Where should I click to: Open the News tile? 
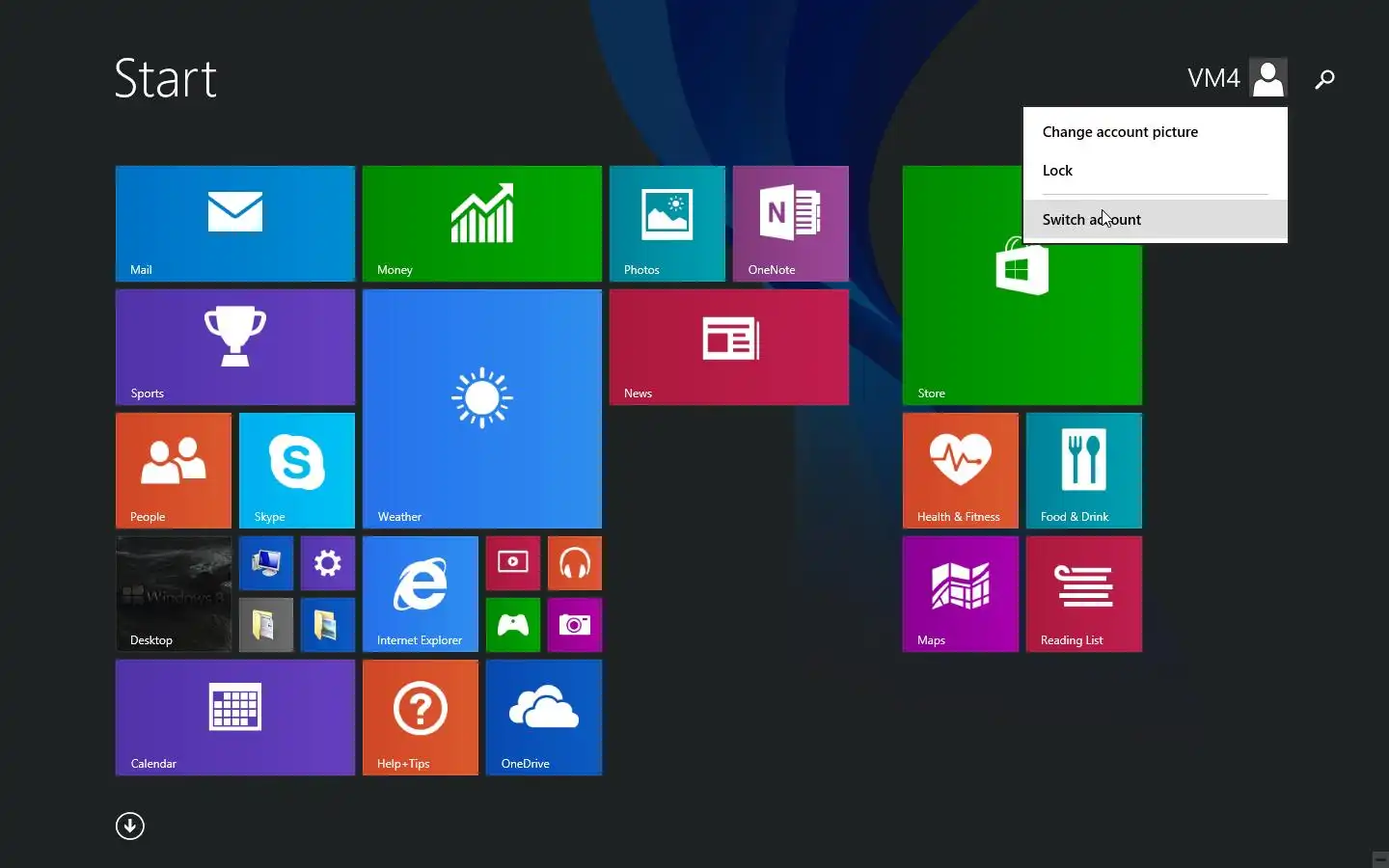coord(729,347)
